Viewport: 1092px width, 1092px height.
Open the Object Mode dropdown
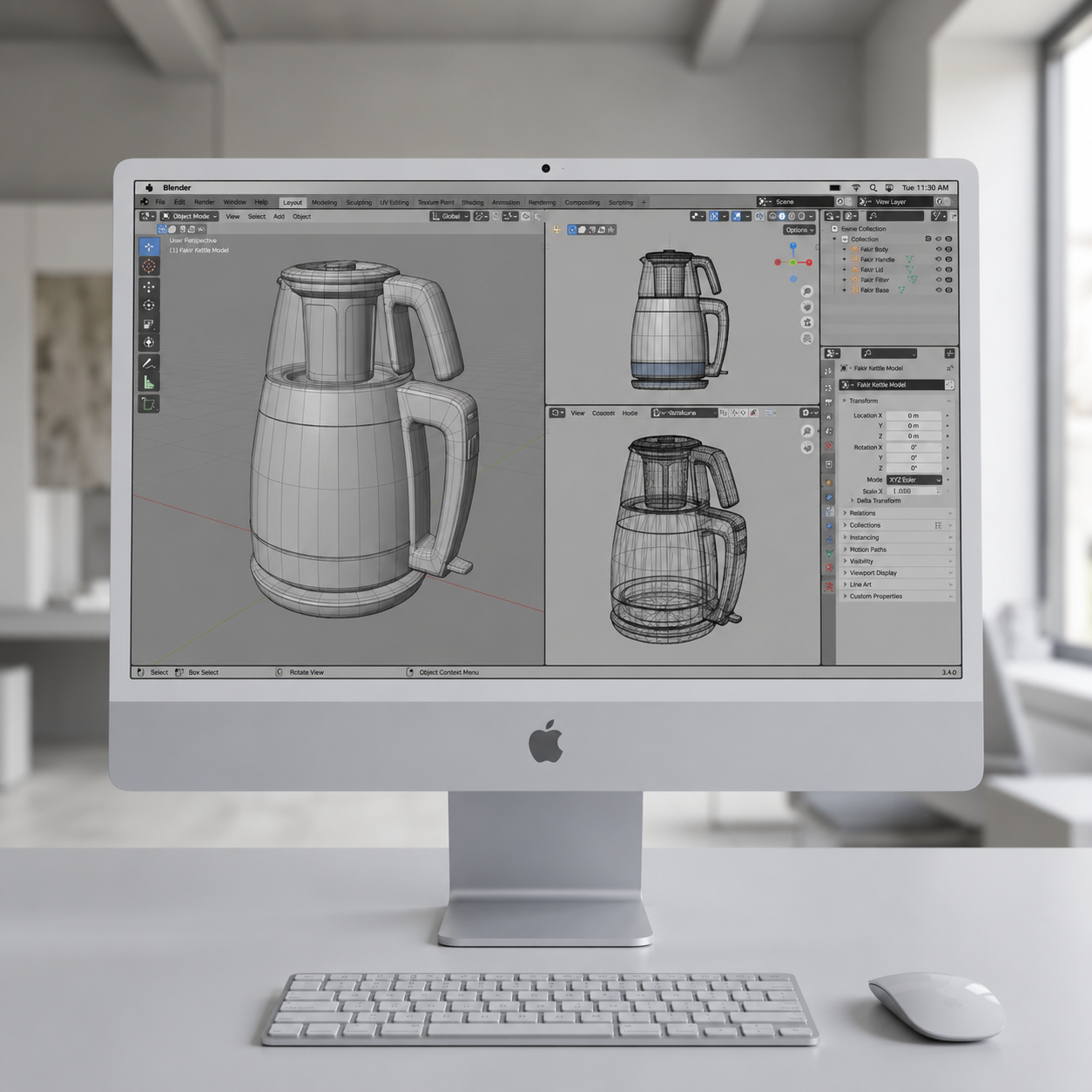pos(189,216)
